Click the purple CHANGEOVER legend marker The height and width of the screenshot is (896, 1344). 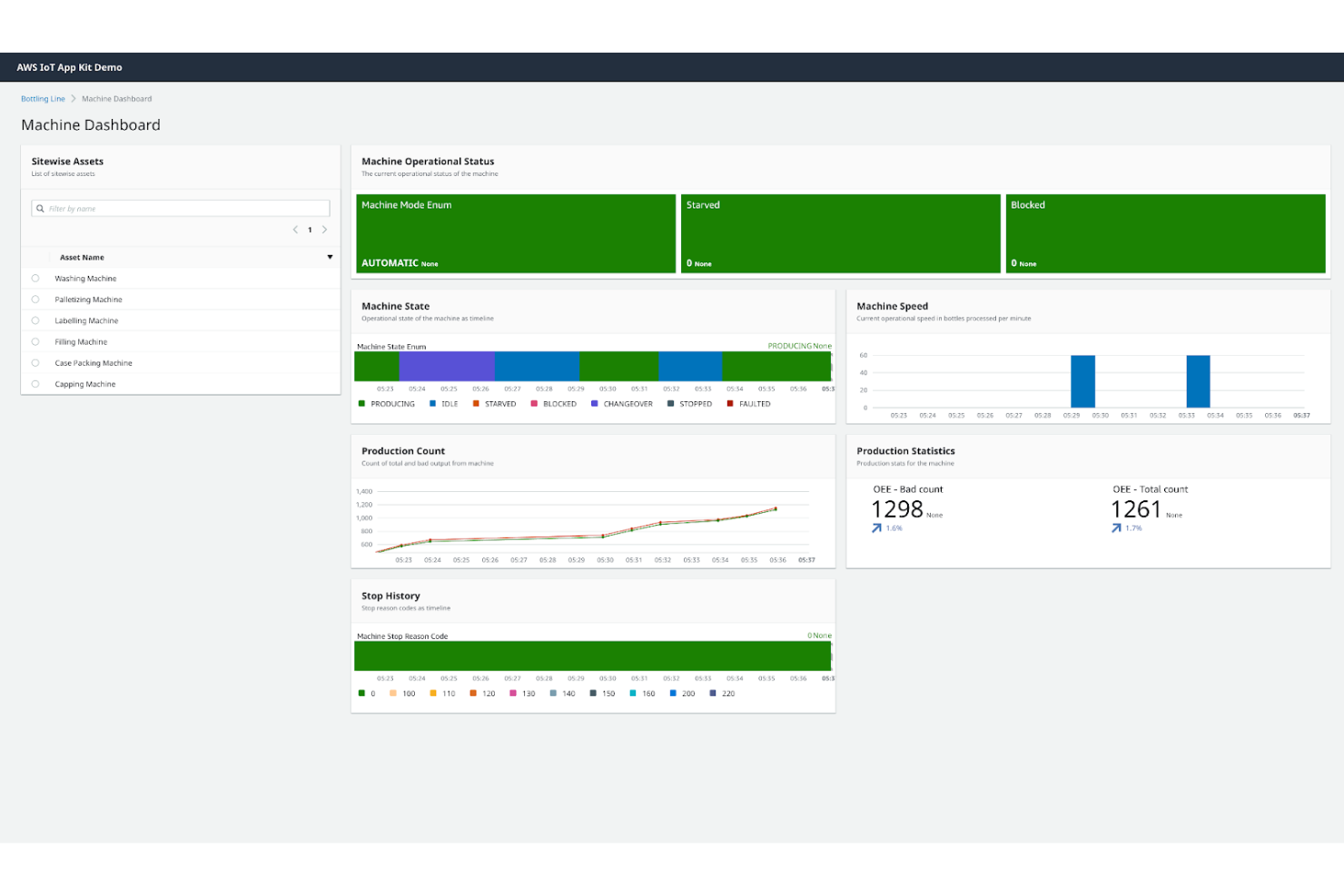tap(594, 403)
